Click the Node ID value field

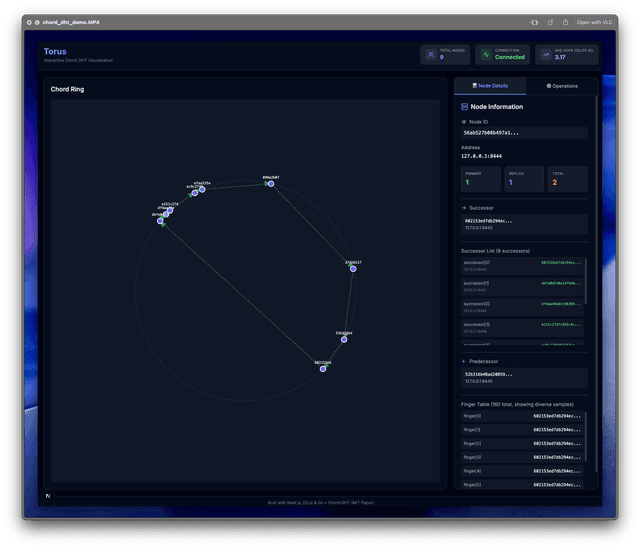click(x=522, y=132)
